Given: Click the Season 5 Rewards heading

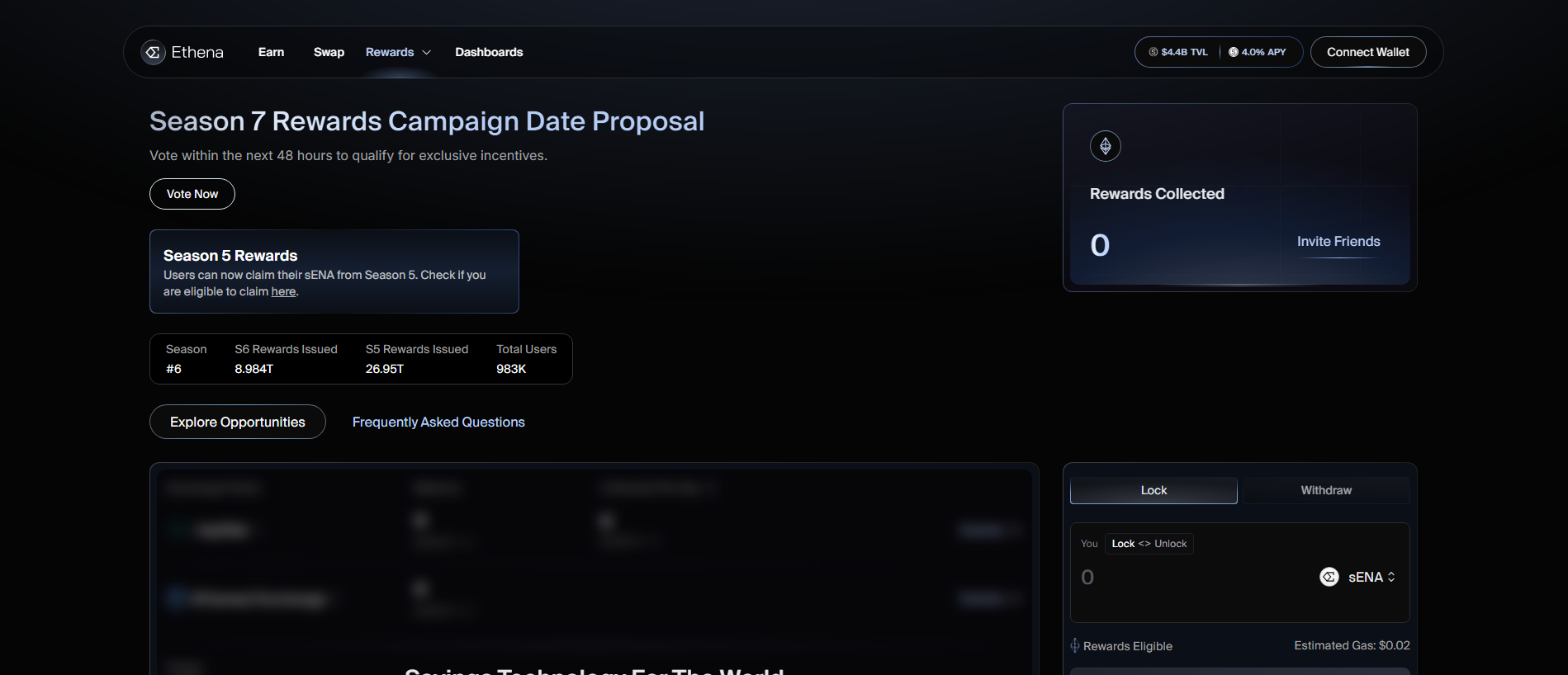Looking at the screenshot, I should pos(230,256).
